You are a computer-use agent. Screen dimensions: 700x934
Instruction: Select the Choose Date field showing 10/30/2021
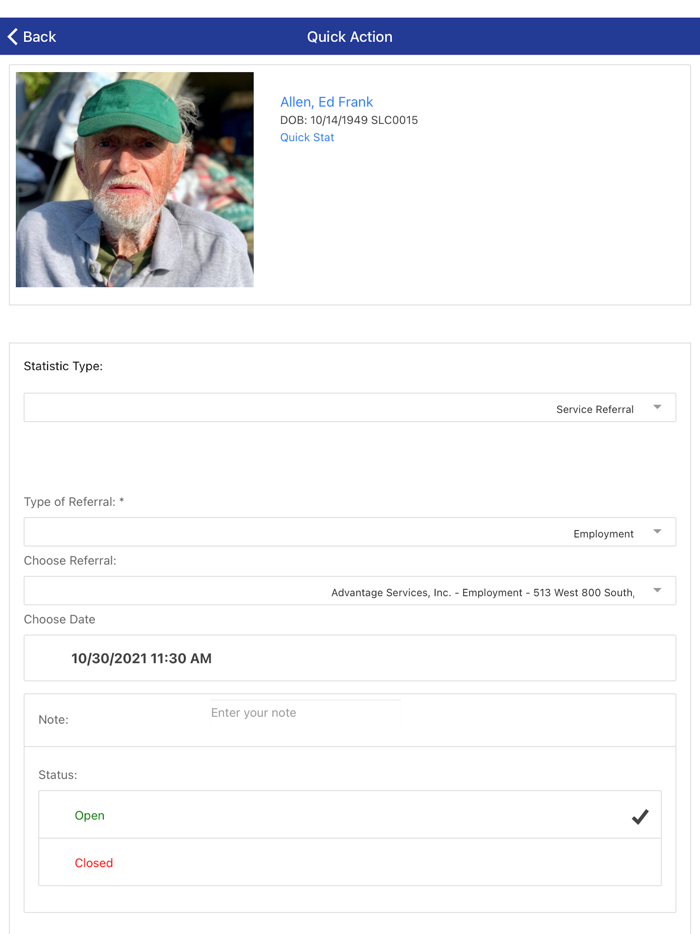coord(350,658)
